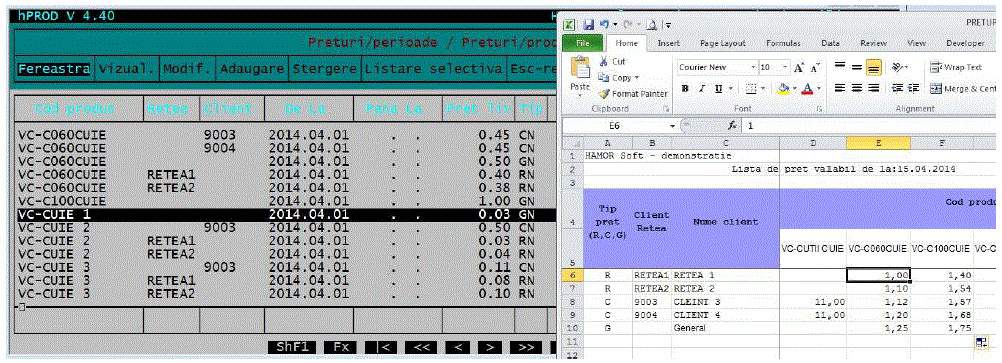Choose Adaugare in hPROD menu
The image size is (1002, 363).
[252, 68]
